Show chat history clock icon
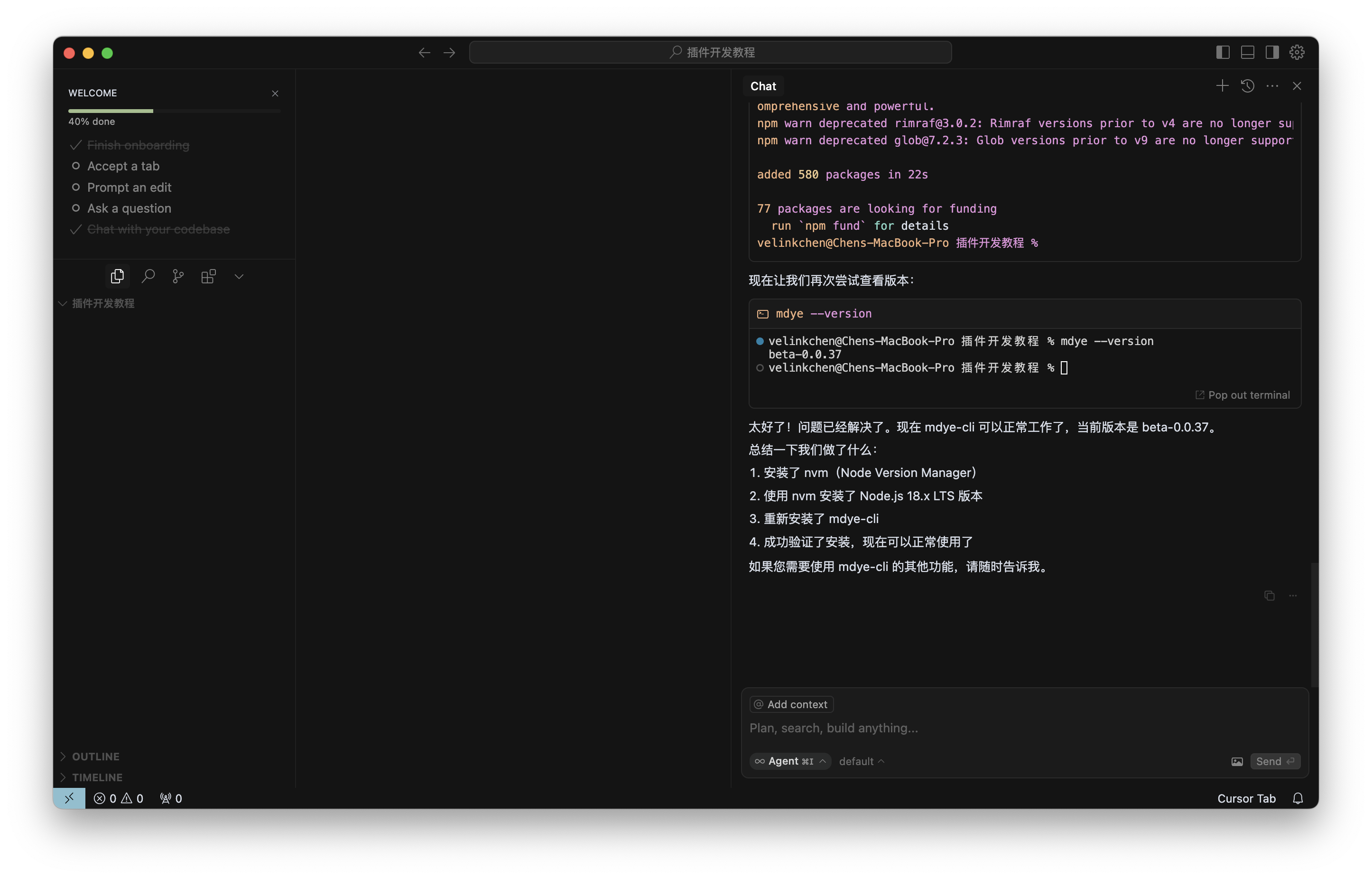 [1247, 85]
